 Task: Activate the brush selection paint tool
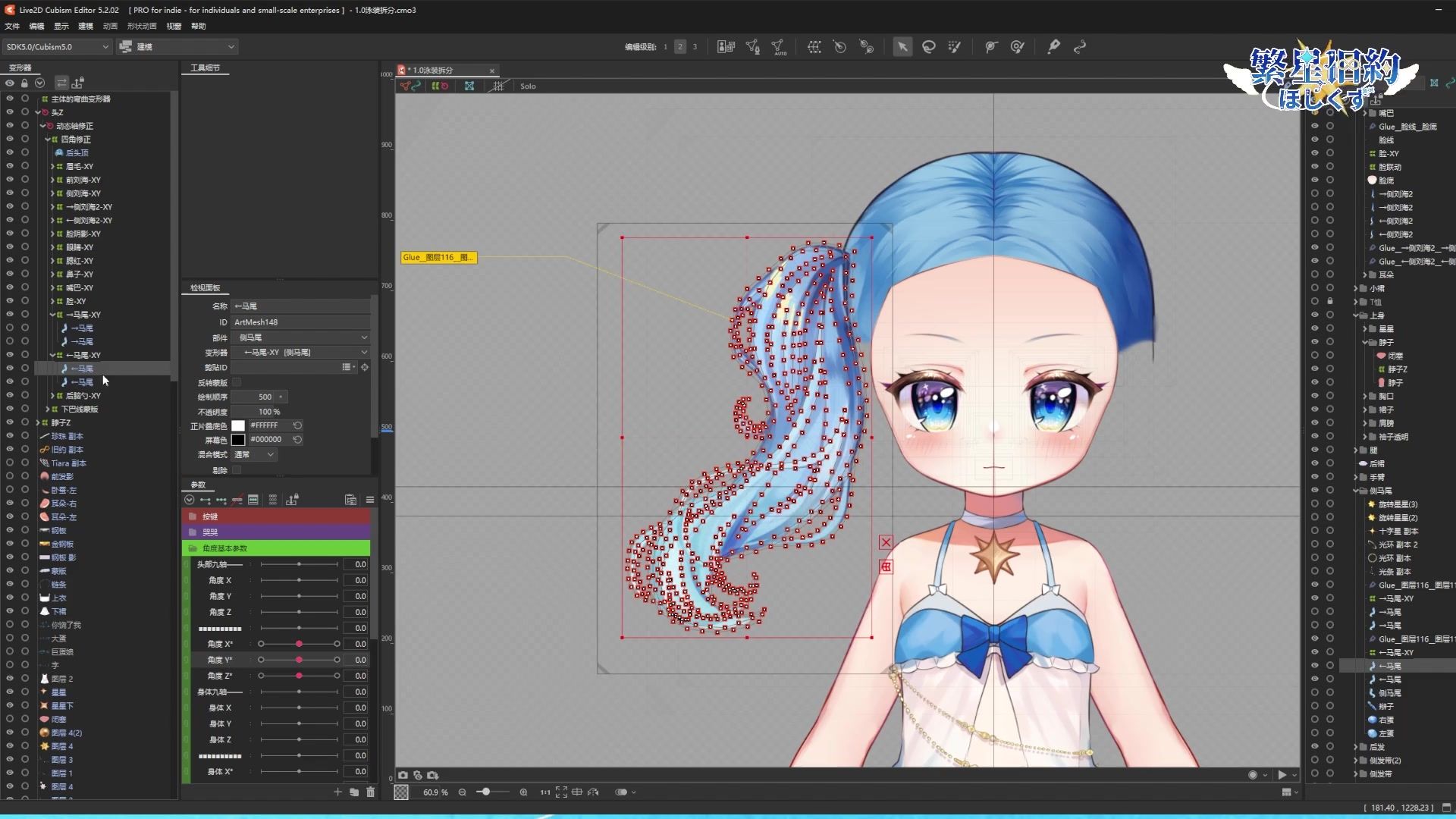tap(955, 47)
